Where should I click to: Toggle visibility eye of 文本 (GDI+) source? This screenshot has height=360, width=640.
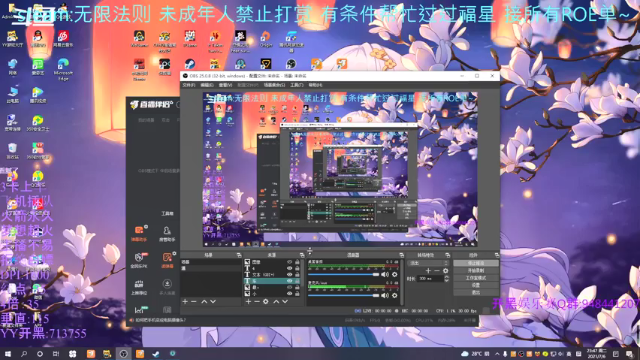tap(289, 275)
